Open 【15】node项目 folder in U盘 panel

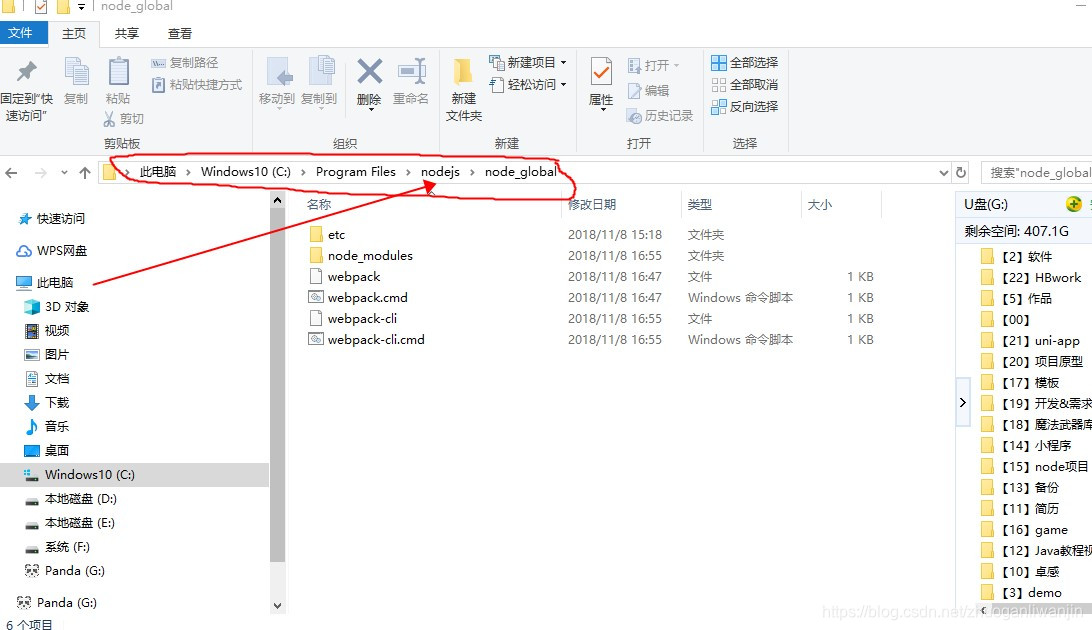[1035, 466]
